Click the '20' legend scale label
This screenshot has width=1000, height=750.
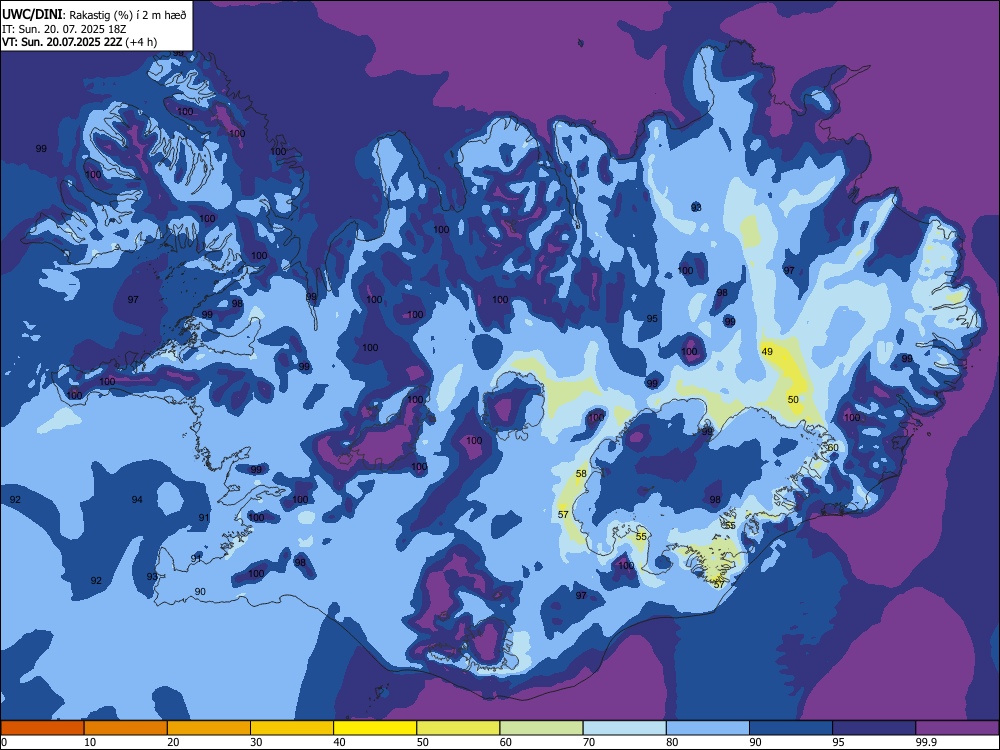173,742
